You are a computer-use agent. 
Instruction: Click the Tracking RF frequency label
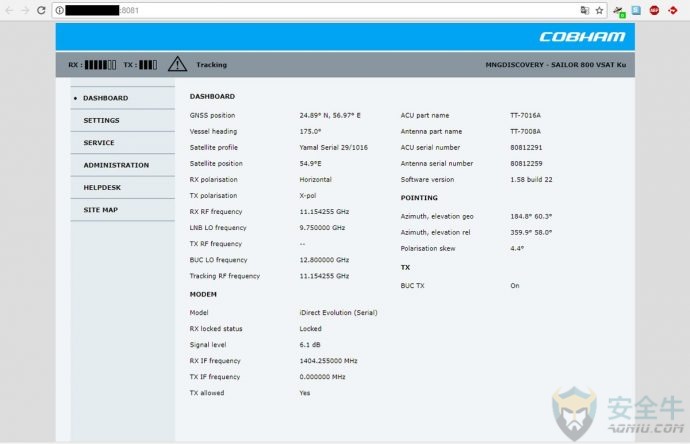pyautogui.click(x=225, y=276)
